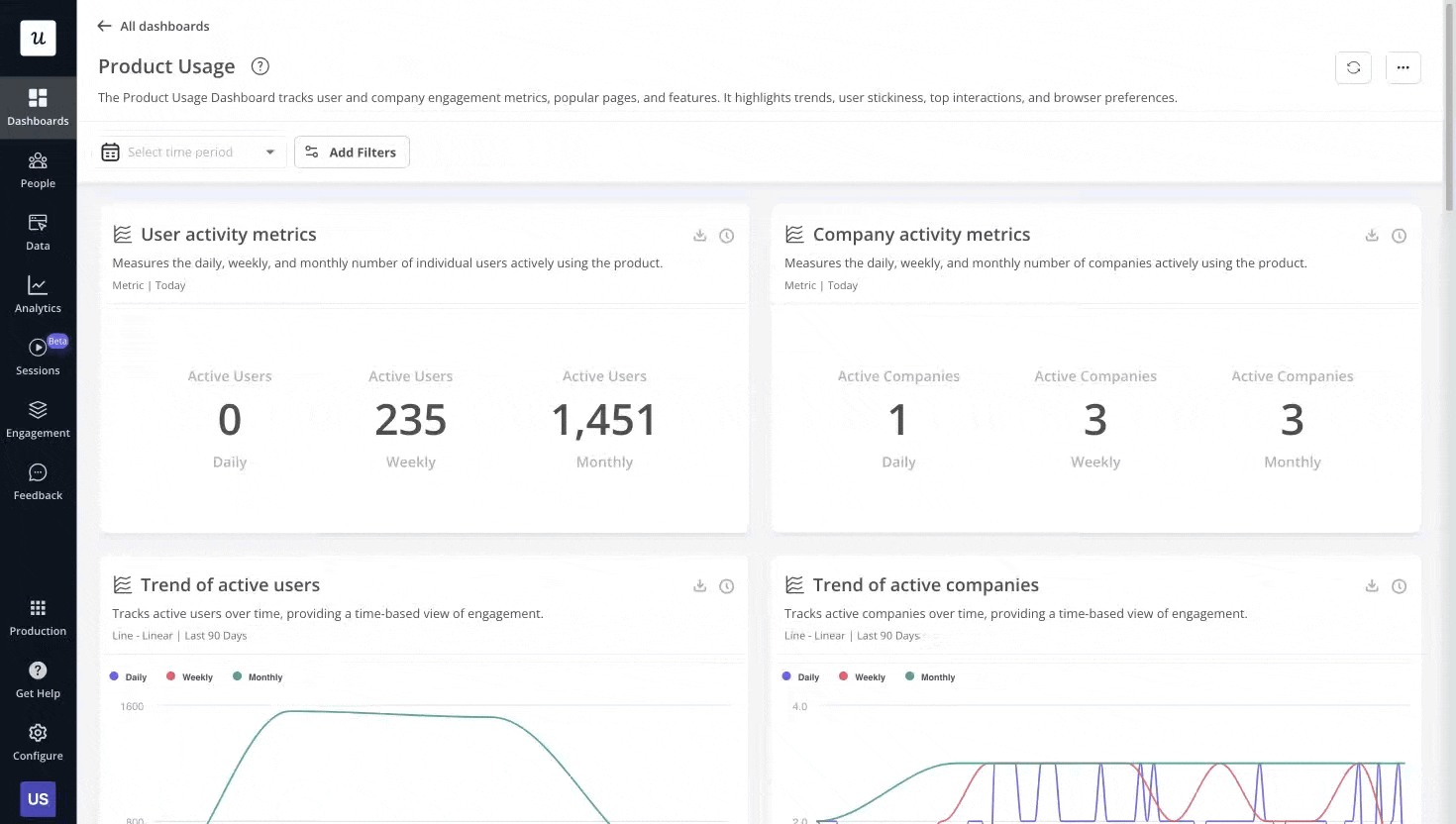This screenshot has height=824, width=1456.
Task: Open the Data section from sidebar
Action: (38, 231)
